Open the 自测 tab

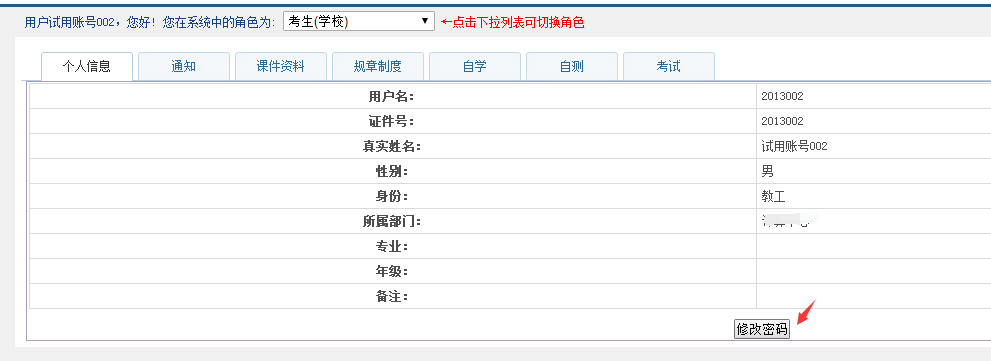572,66
